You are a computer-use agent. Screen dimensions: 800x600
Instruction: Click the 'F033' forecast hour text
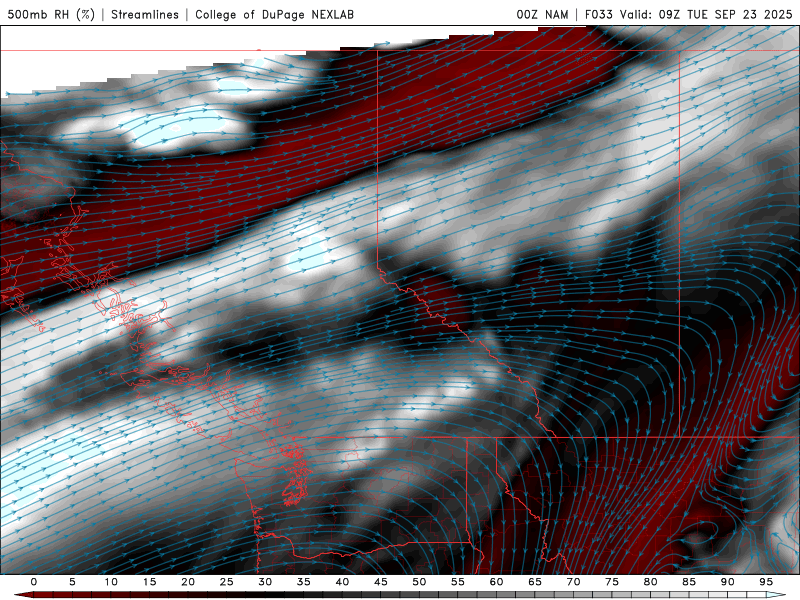(598, 14)
